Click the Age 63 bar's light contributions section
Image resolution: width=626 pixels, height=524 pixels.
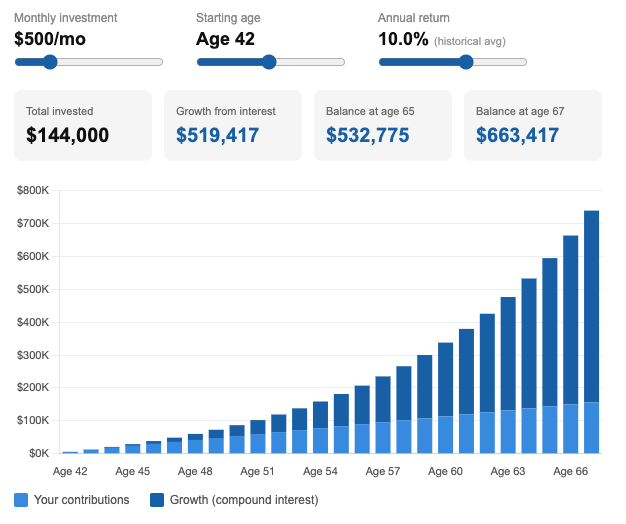pos(508,432)
